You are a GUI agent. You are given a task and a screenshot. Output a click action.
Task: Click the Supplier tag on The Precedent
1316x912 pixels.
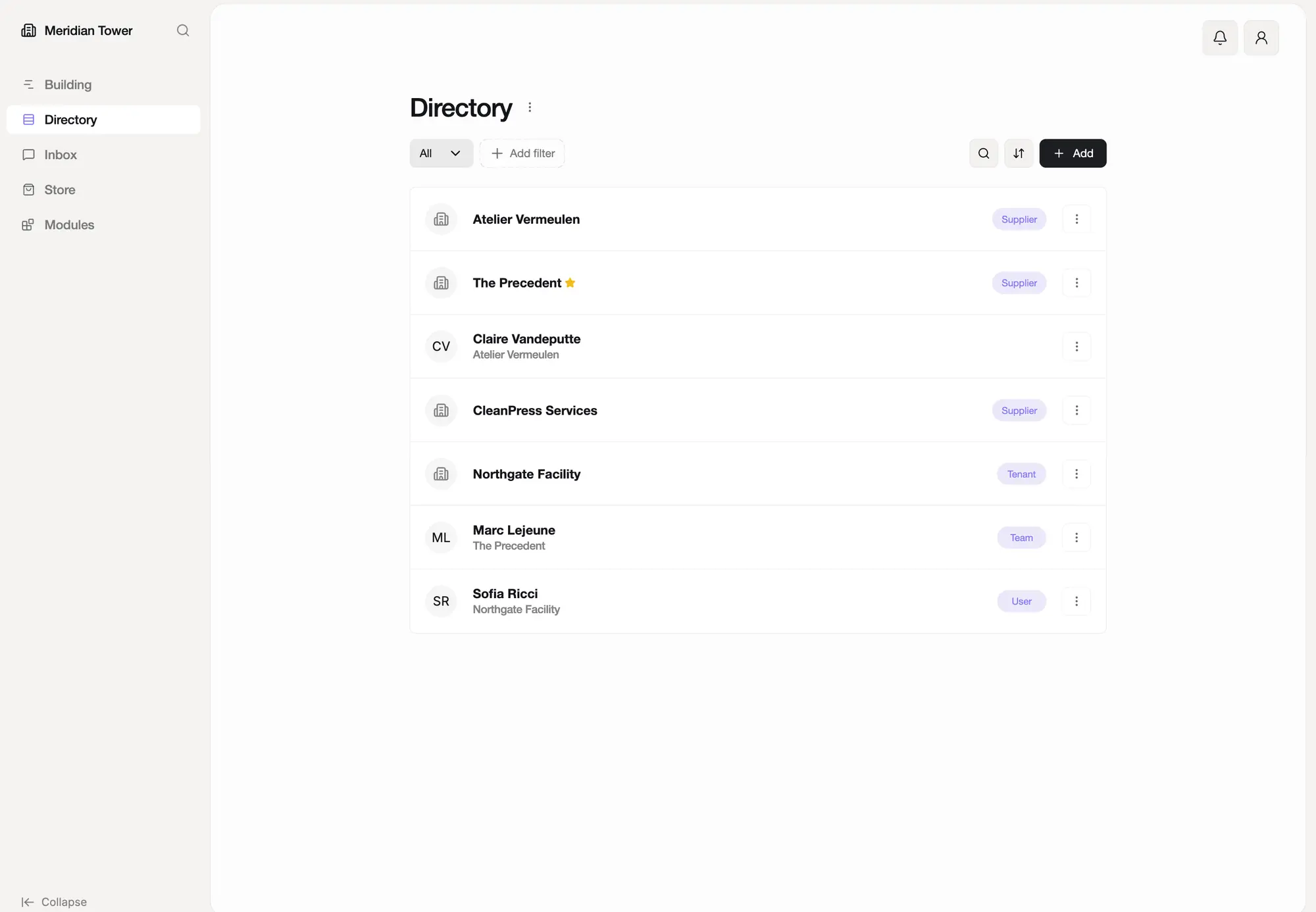[x=1019, y=283]
